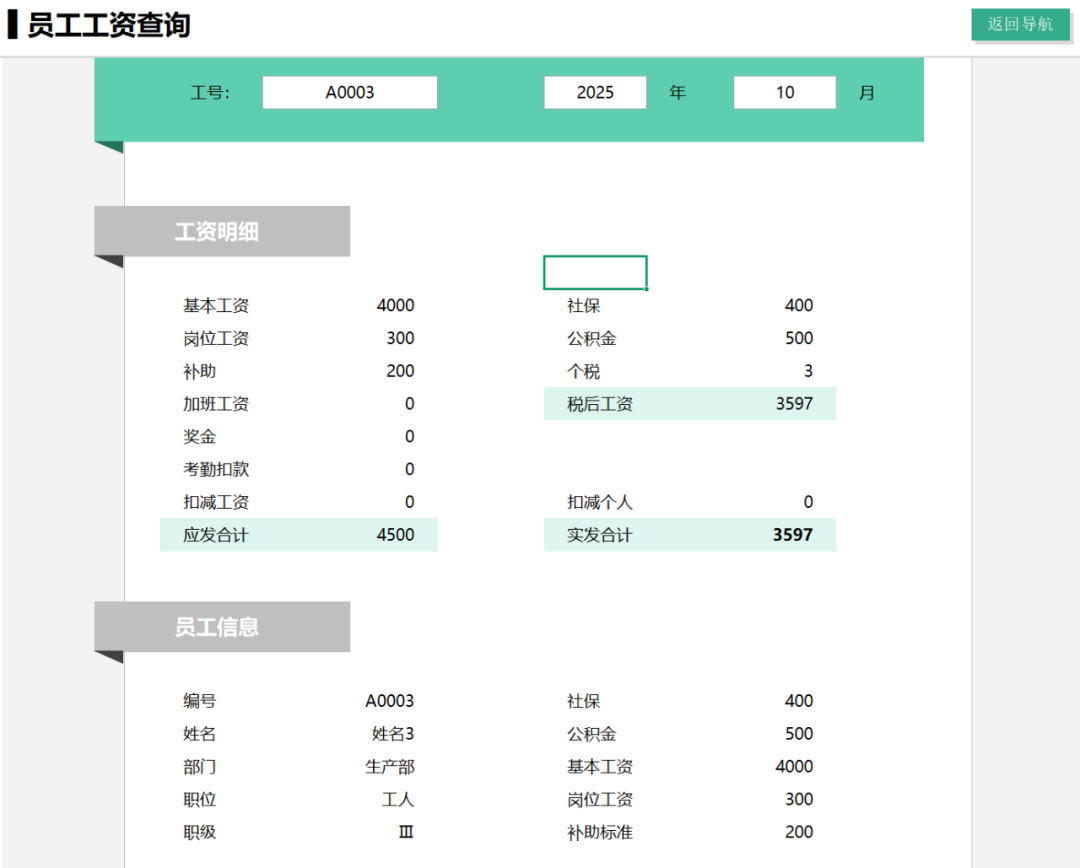Click the 加班工资 label
Viewport: 1080px width, 868px height.
click(x=216, y=404)
